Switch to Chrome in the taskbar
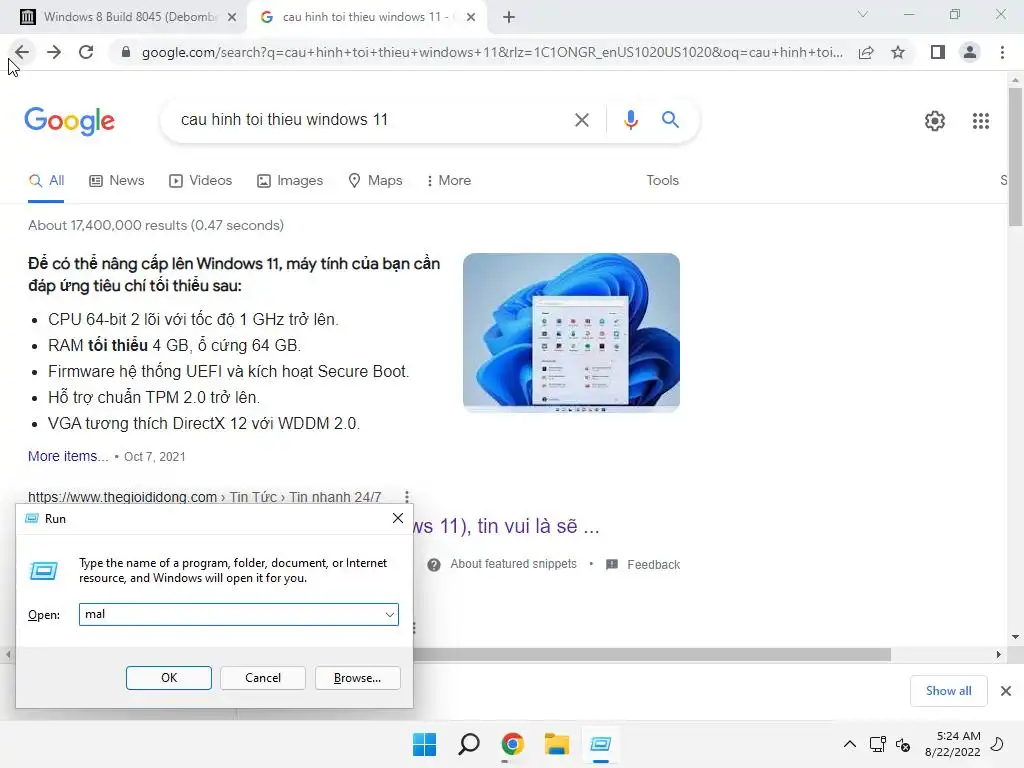This screenshot has width=1024, height=768. [x=513, y=744]
